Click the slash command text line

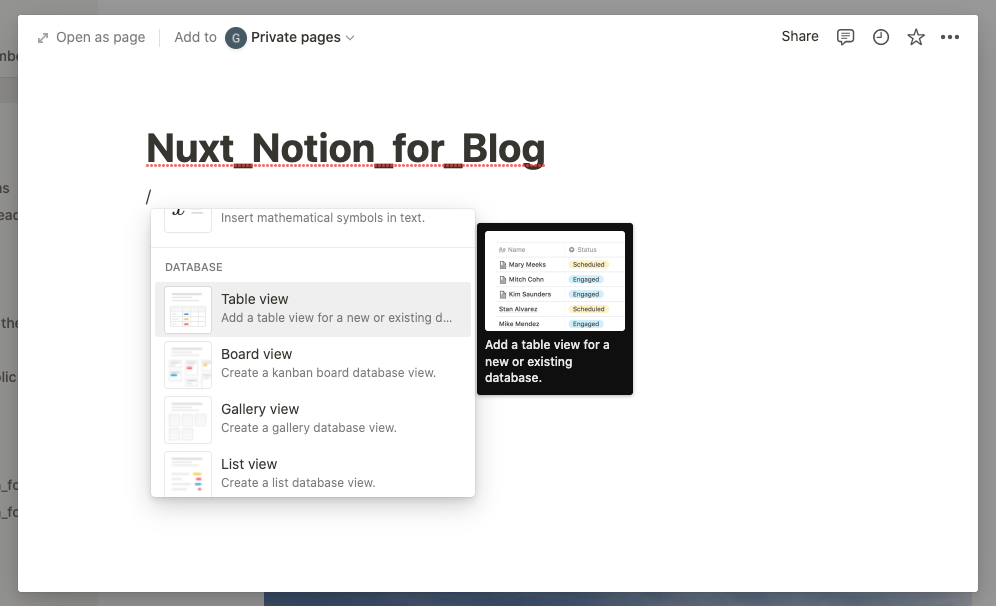point(149,197)
